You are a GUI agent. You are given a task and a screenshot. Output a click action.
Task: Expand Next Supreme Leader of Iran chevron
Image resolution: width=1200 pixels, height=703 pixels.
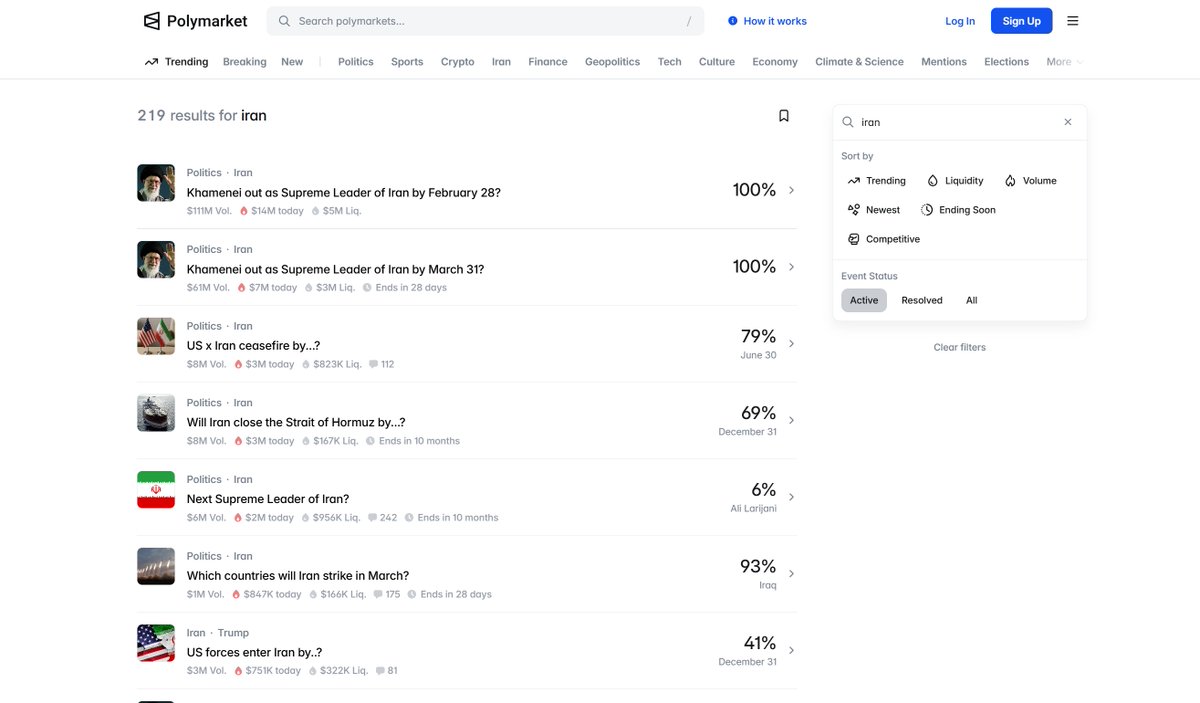tap(791, 497)
